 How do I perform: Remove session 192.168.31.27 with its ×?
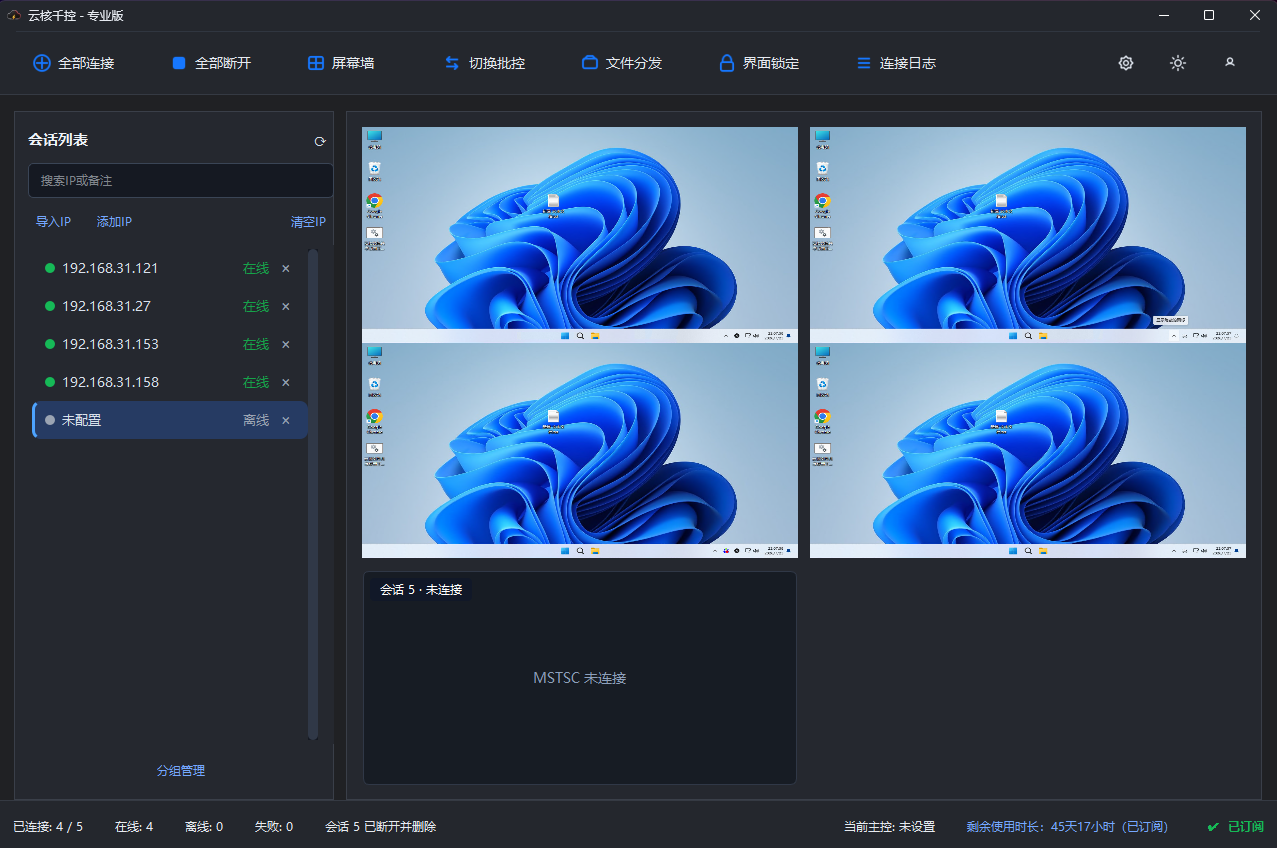tap(286, 306)
